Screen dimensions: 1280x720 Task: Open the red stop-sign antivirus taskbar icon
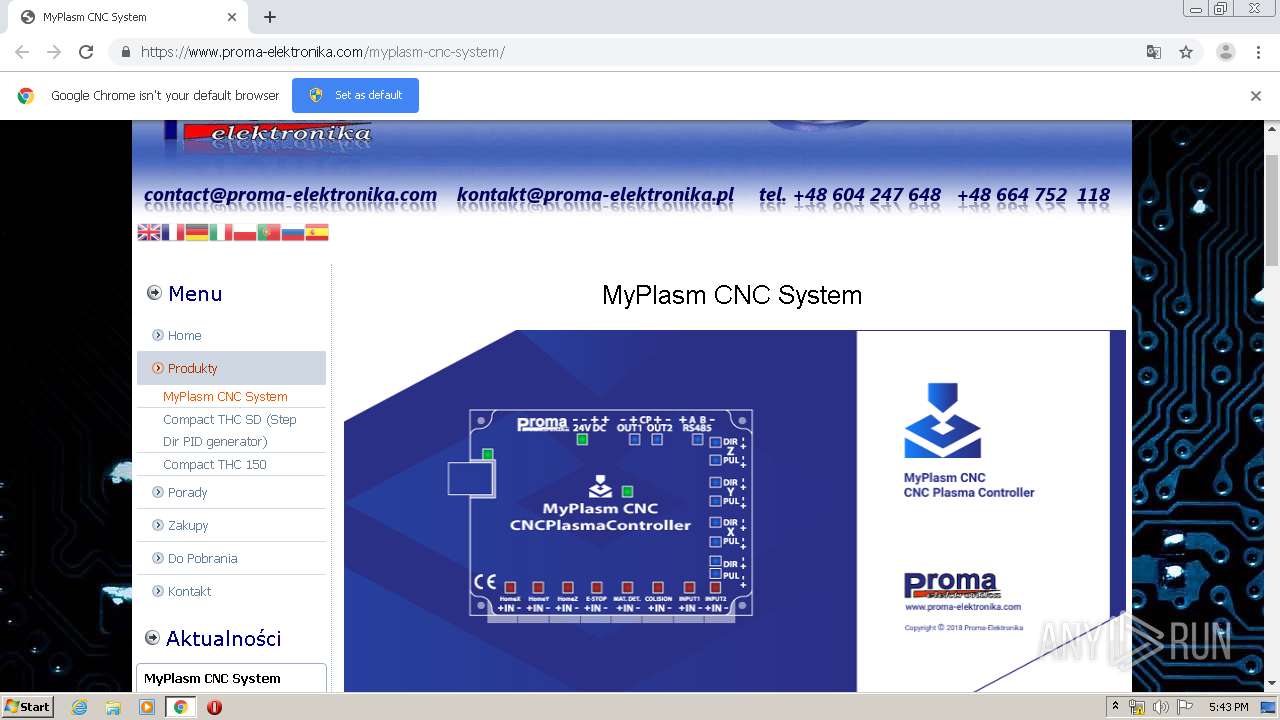coord(214,707)
